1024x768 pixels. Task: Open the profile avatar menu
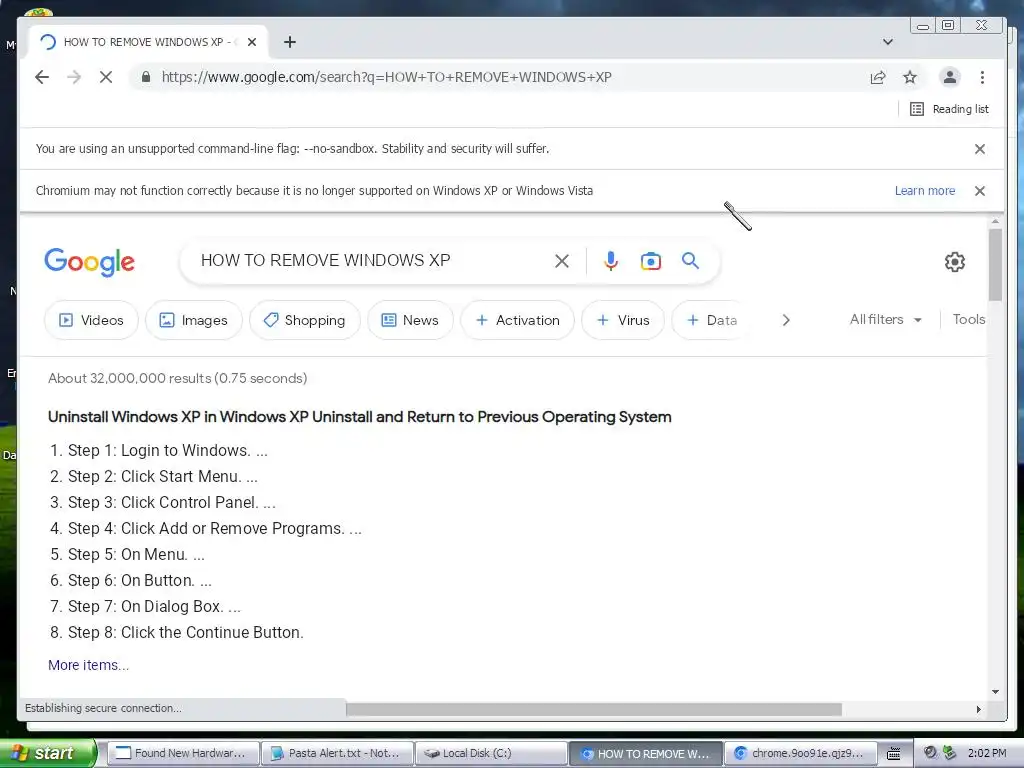[950, 77]
